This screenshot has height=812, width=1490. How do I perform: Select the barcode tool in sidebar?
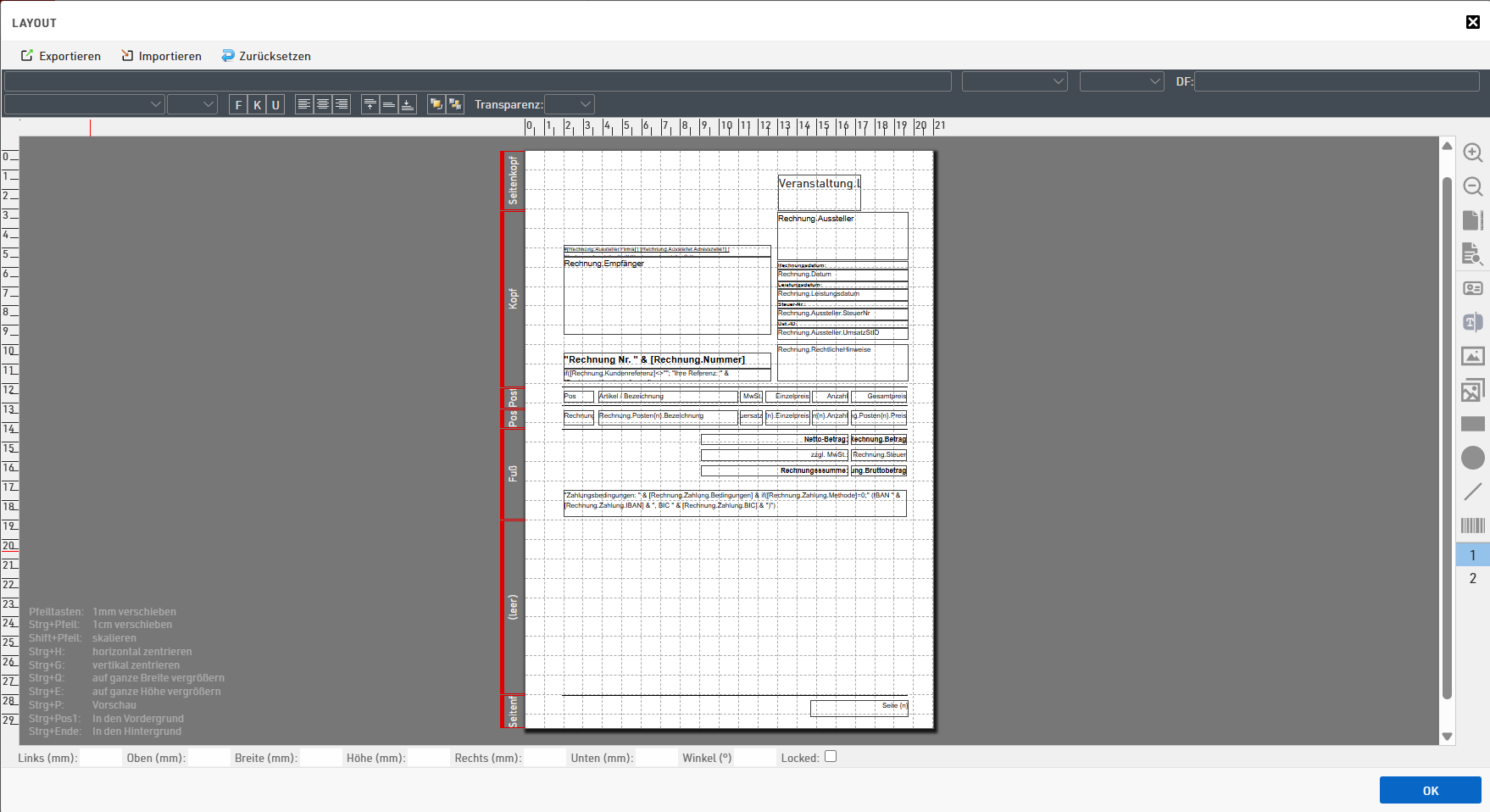(1473, 526)
